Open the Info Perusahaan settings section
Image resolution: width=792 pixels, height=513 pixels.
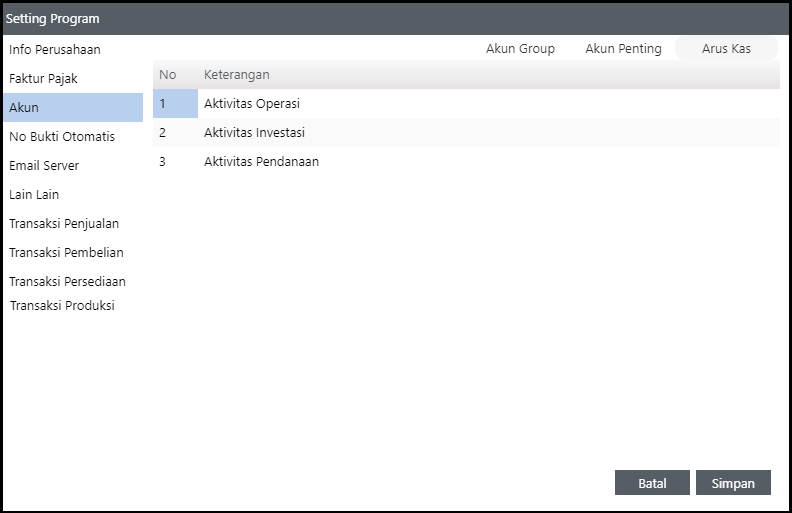[55, 49]
